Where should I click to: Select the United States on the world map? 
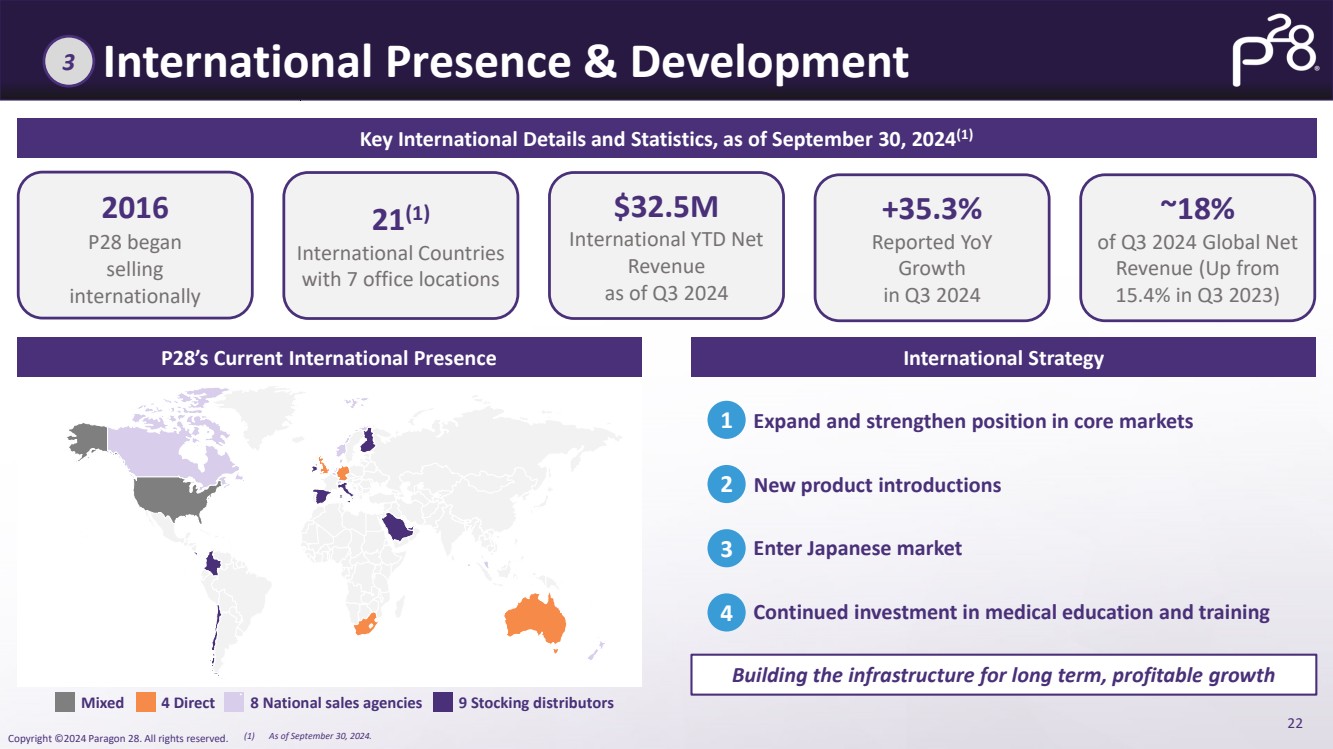pyautogui.click(x=177, y=497)
